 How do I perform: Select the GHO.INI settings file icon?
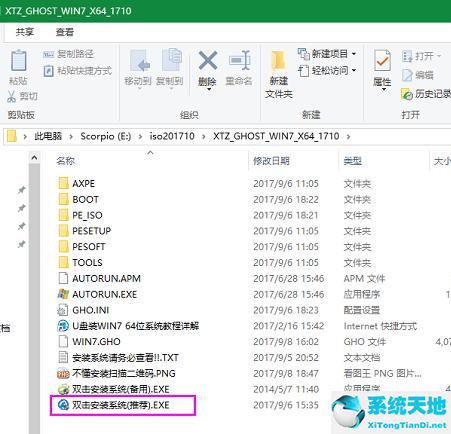click(63, 310)
